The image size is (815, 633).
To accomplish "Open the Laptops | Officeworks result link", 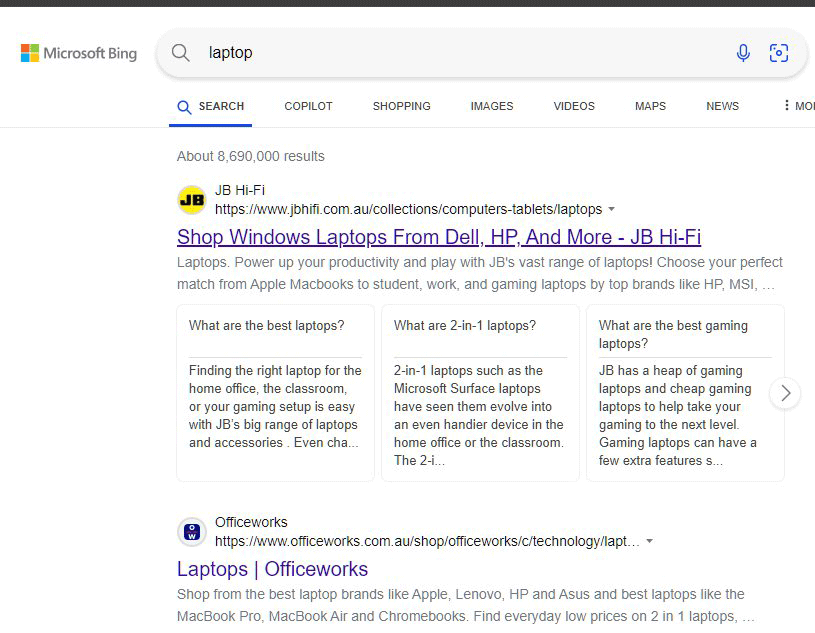I will (272, 569).
